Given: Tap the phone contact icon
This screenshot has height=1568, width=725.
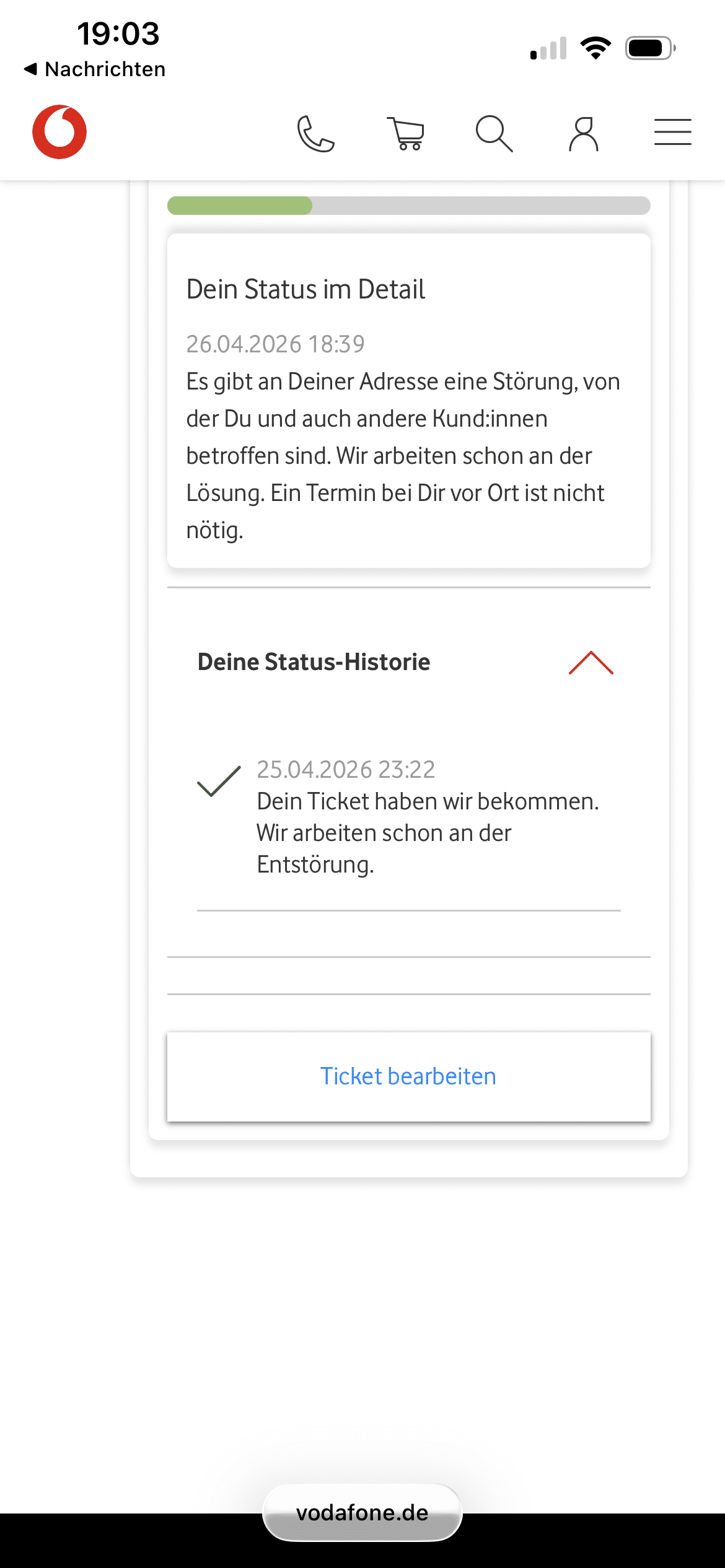Looking at the screenshot, I should tap(316, 133).
